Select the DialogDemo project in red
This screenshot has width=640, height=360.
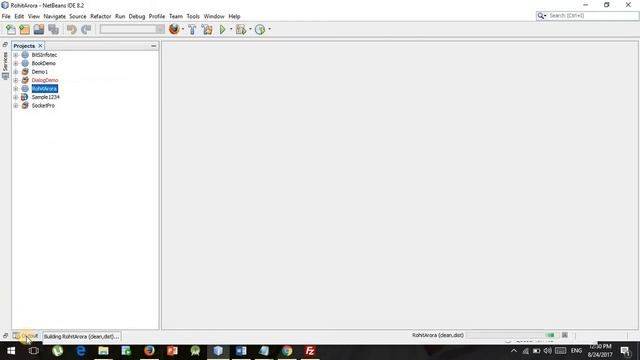tap(45, 80)
